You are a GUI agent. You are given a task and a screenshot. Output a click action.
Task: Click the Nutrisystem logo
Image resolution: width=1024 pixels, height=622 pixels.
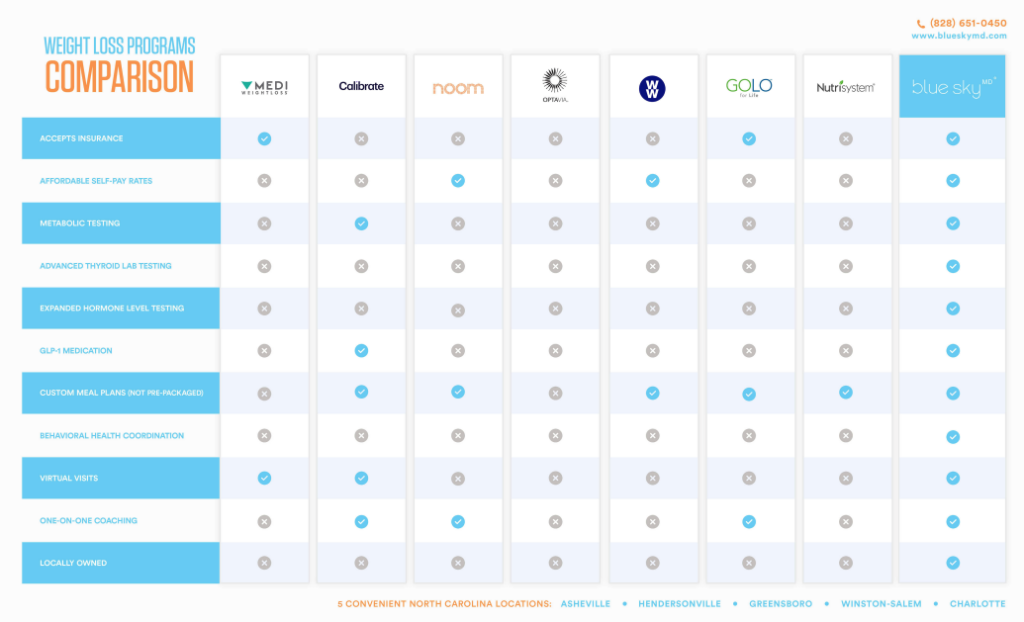click(x=846, y=87)
